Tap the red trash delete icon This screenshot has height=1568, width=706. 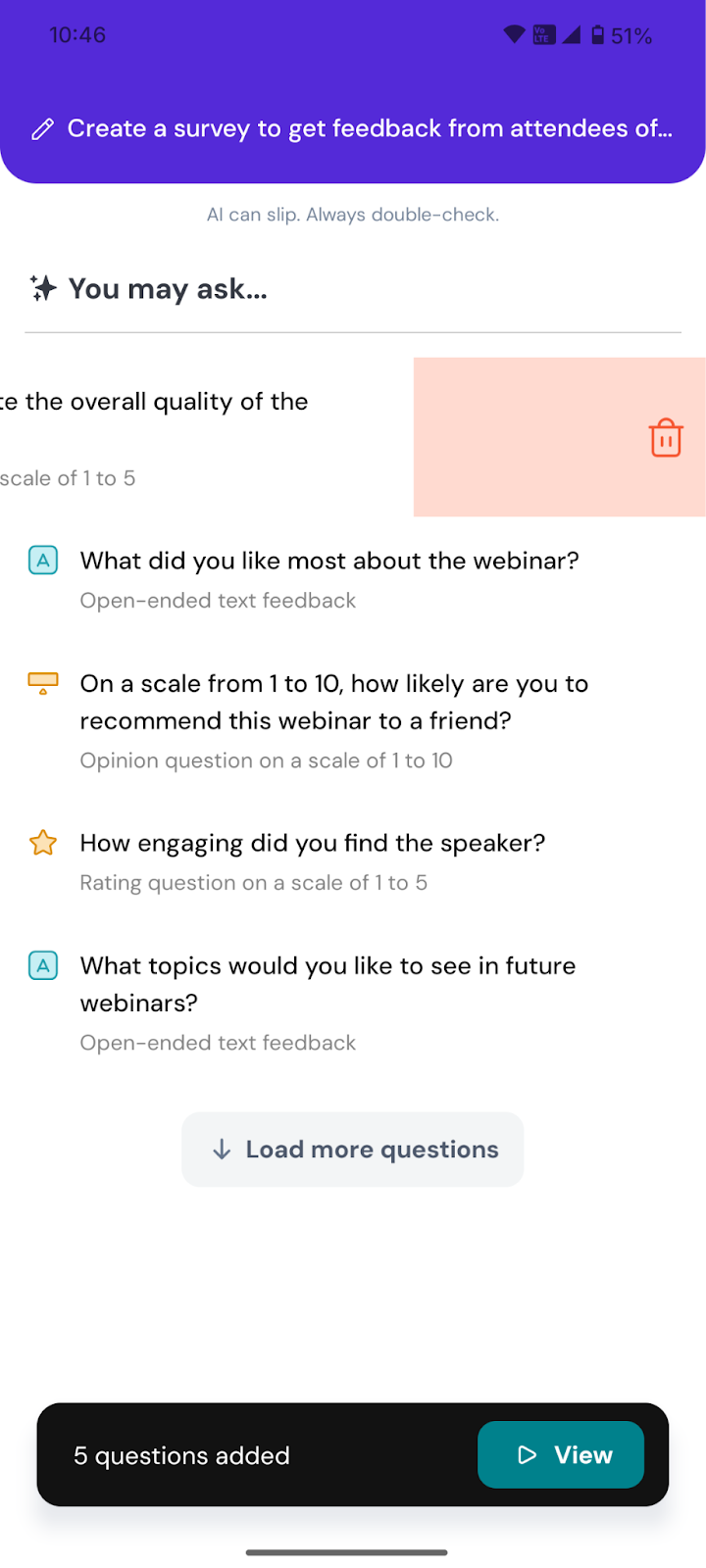pyautogui.click(x=665, y=438)
